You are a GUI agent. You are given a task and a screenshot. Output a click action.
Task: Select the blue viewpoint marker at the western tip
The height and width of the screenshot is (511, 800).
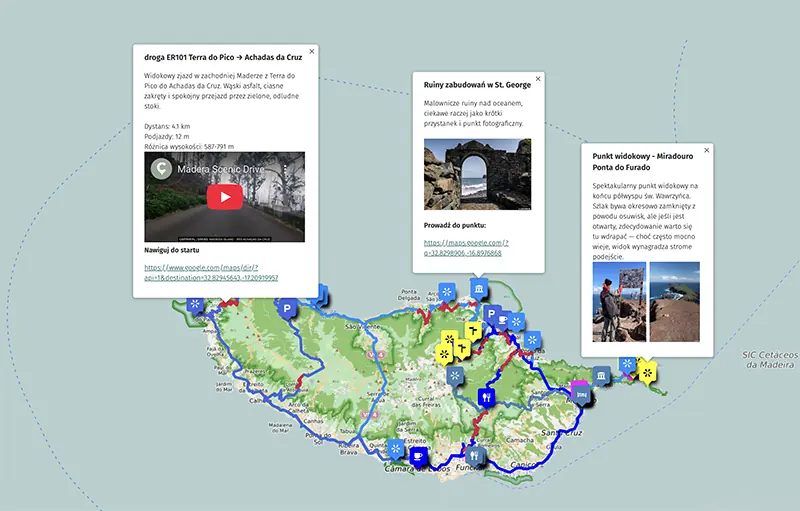tap(195, 304)
